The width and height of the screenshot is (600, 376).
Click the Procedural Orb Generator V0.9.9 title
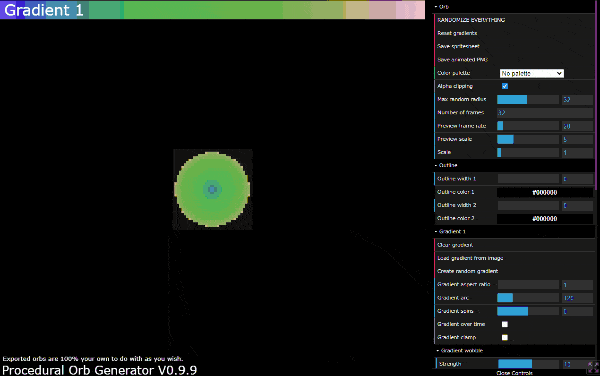tap(99, 370)
